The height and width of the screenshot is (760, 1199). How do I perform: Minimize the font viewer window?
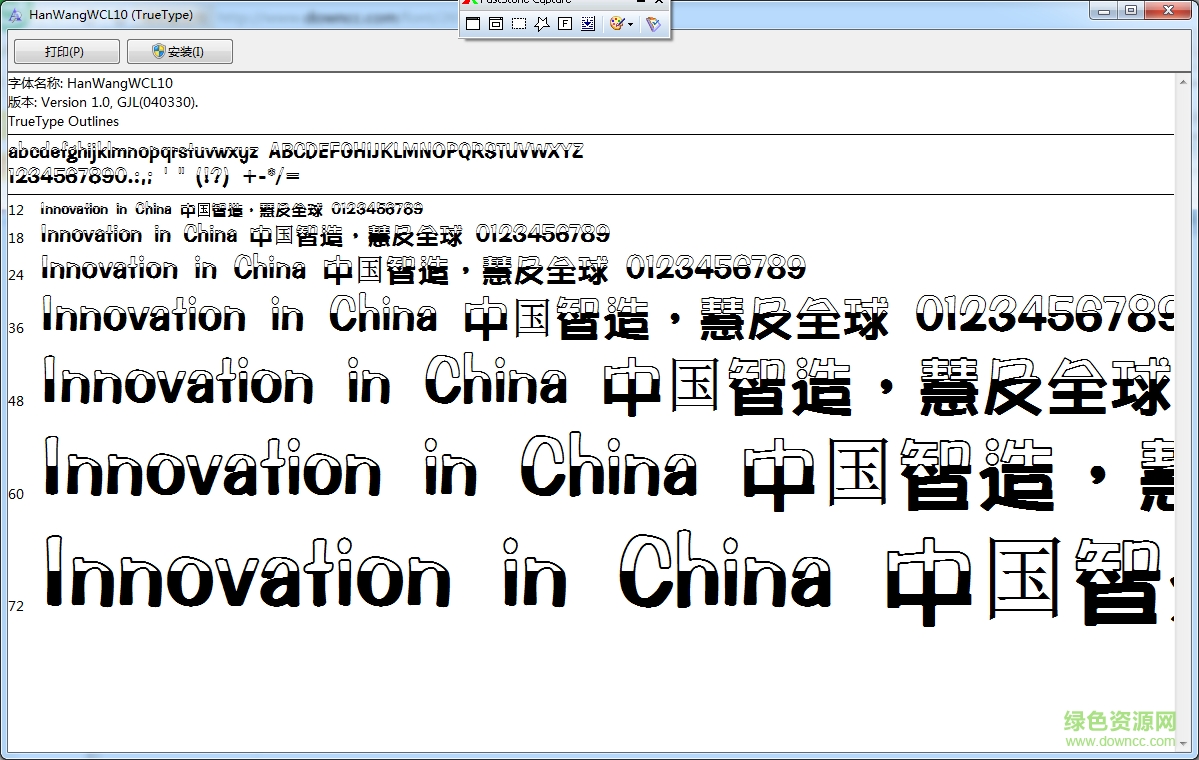[1103, 11]
